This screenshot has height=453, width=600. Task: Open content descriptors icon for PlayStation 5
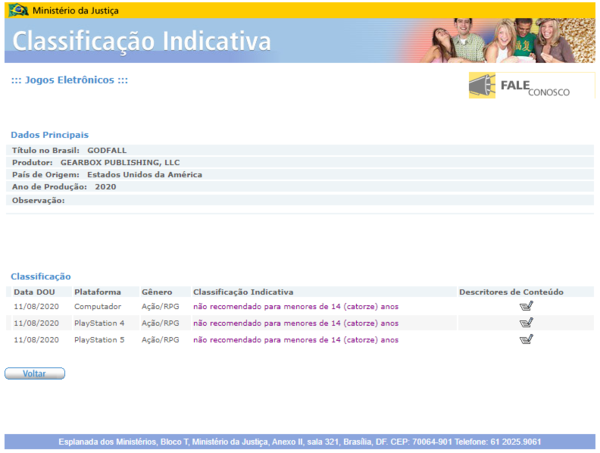point(526,340)
